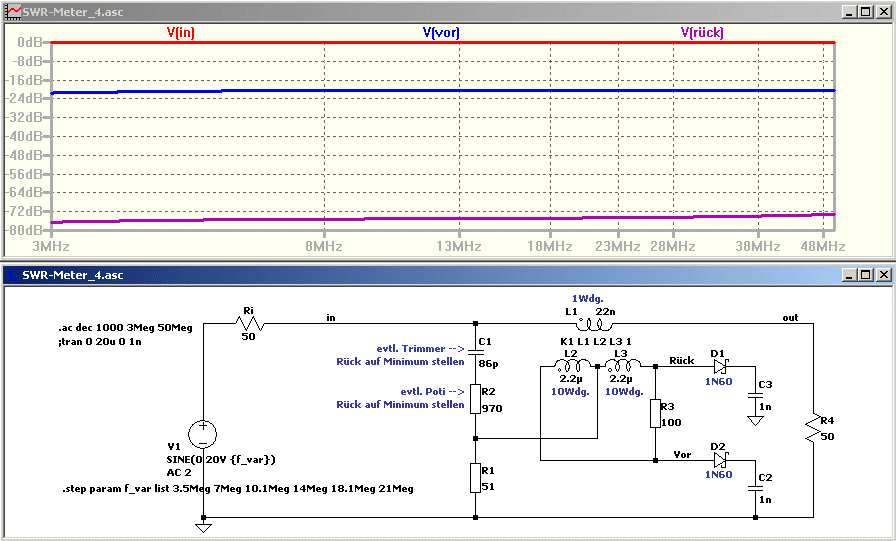Maximize the plot window pane
The height and width of the screenshot is (541, 896).
click(866, 11)
